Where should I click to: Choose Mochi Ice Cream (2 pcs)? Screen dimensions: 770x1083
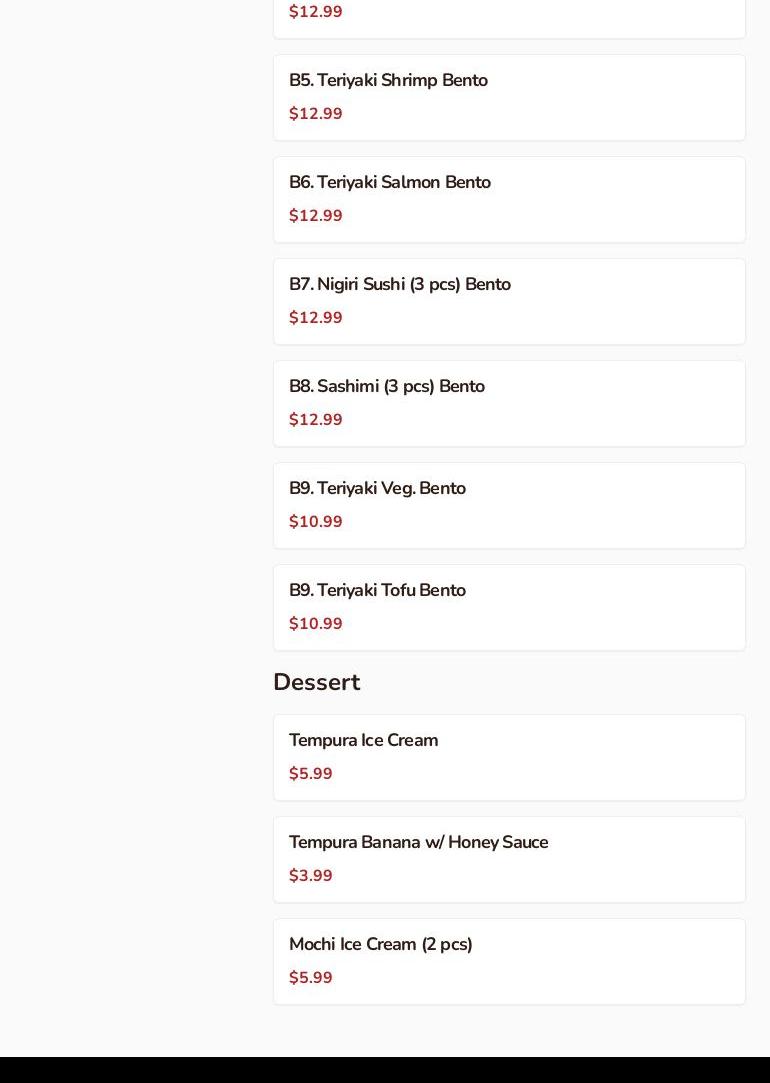(x=380, y=945)
